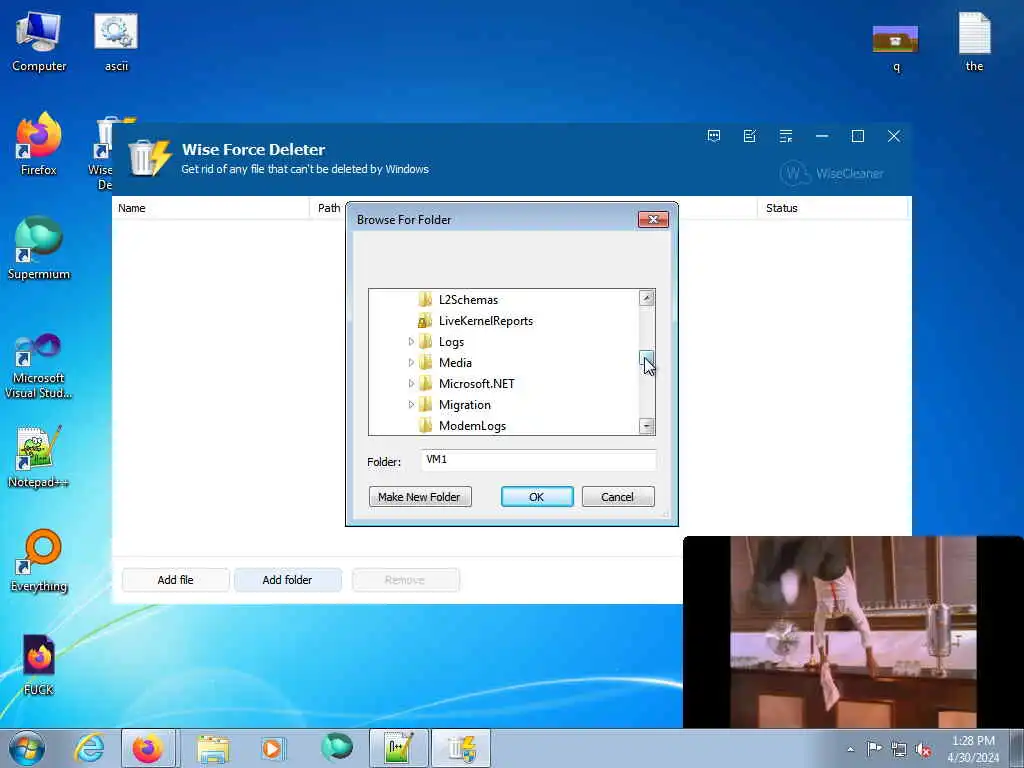Cancel the Browse For Folder dialog
Screen dimensions: 1024x768
618,497
